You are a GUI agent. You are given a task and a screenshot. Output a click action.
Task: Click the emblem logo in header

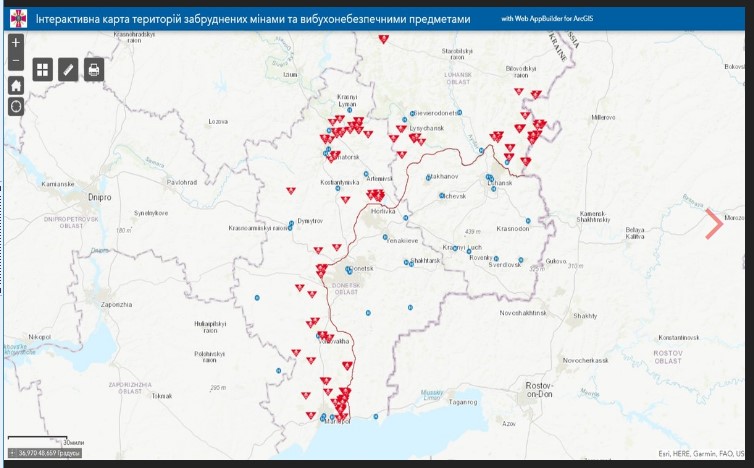pyautogui.click(x=19, y=19)
